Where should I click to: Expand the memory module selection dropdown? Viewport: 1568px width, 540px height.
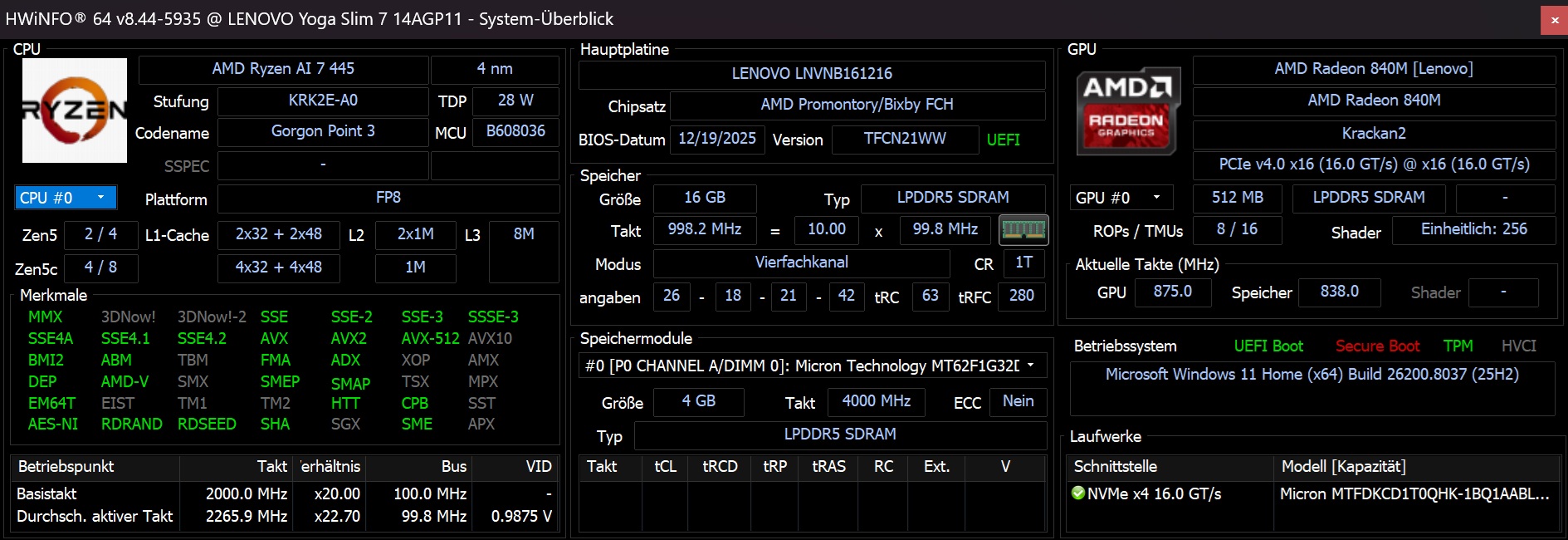[1031, 366]
